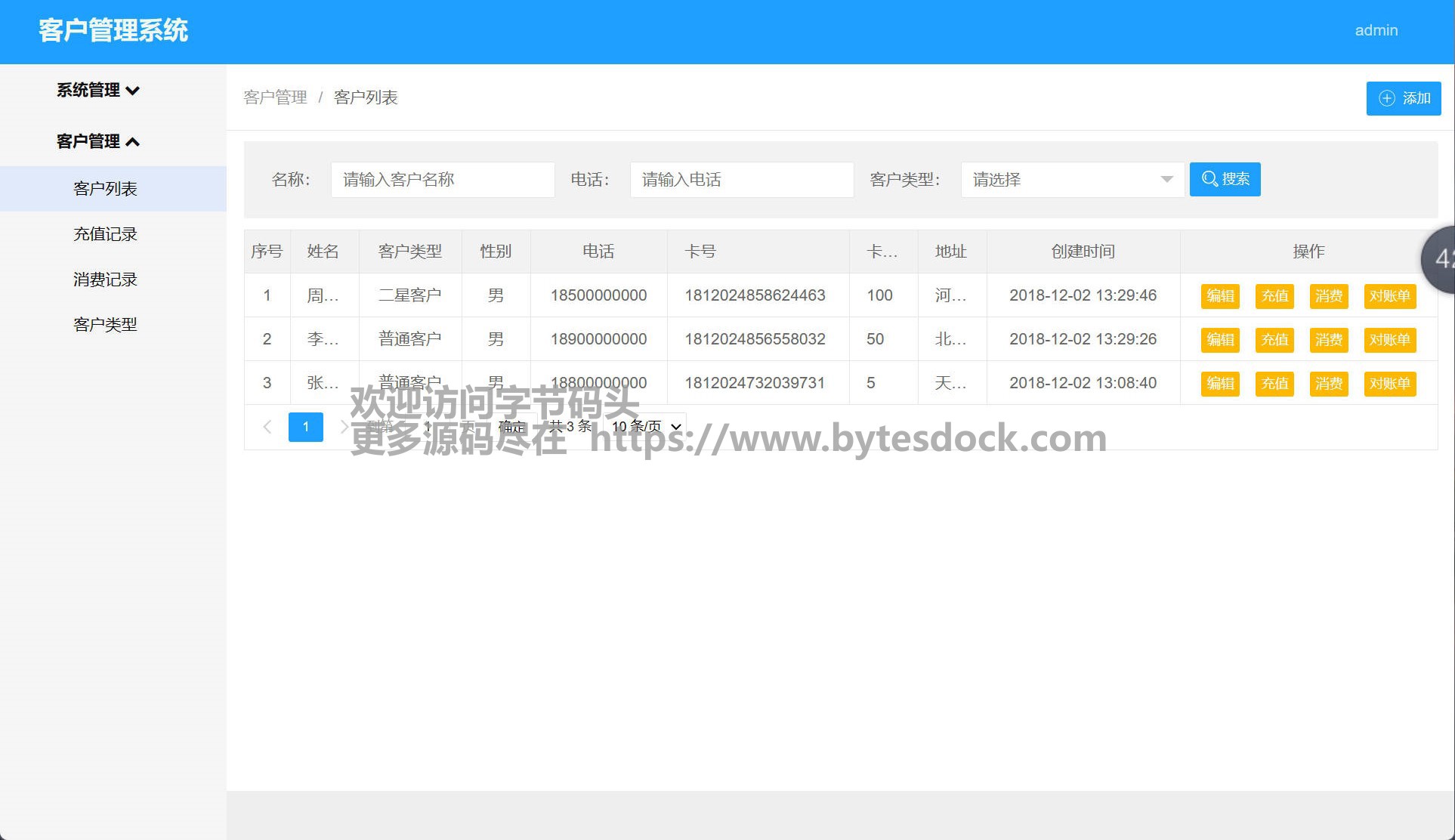The image size is (1455, 840).
Task: Open the 客户类型 请选择 dropdown
Action: click(x=1072, y=180)
